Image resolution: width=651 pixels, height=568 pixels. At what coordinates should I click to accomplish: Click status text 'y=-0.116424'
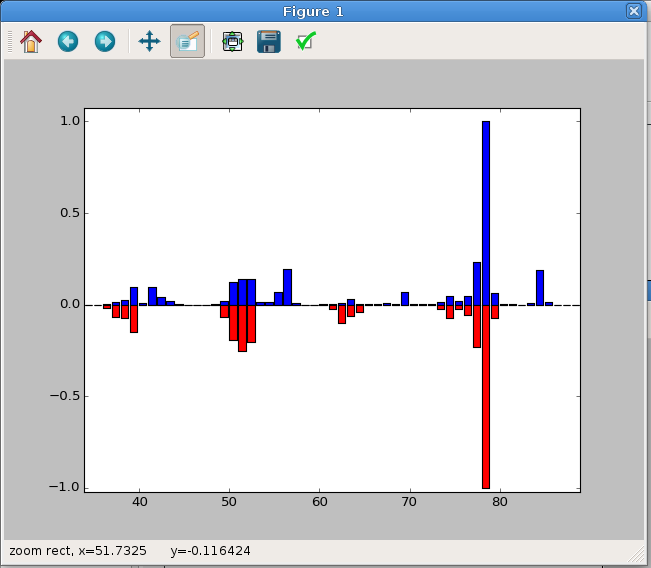210,551
